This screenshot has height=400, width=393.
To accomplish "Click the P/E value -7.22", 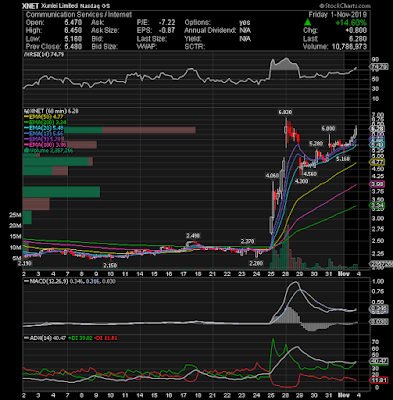I will pyautogui.click(x=167, y=23).
